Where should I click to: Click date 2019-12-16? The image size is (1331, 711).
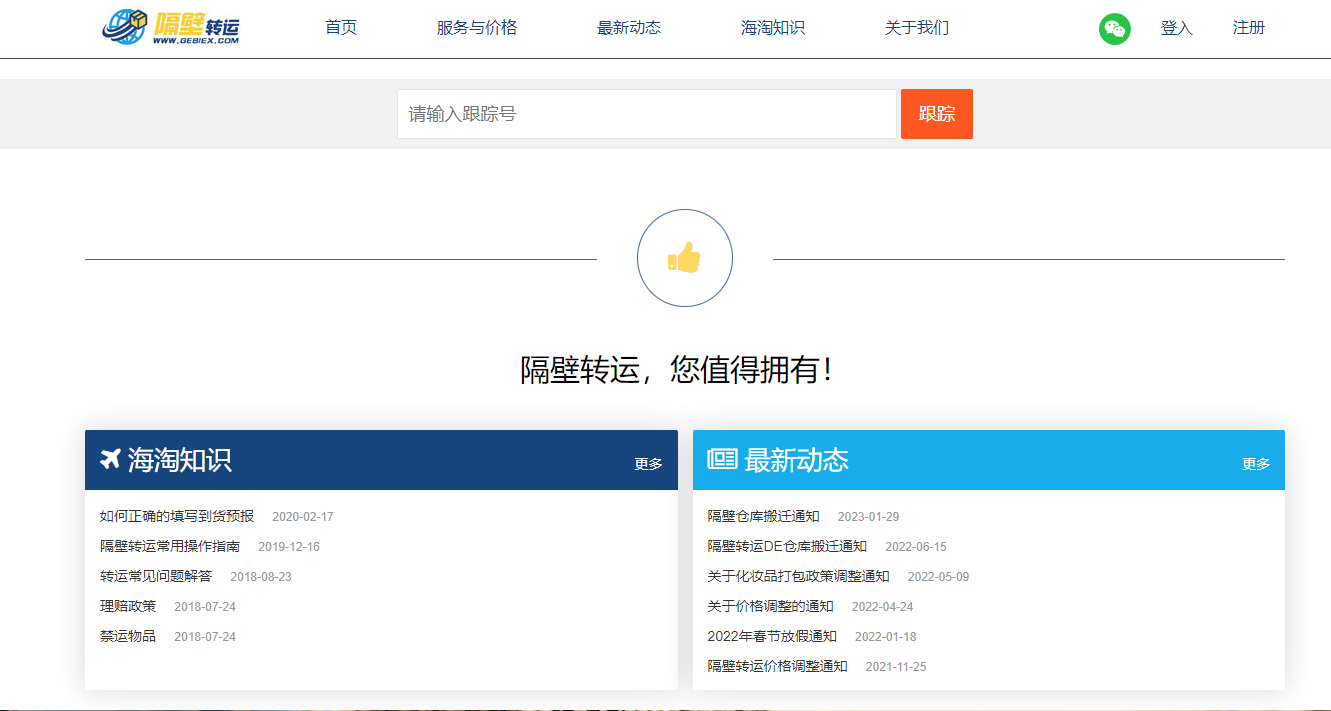pyautogui.click(x=289, y=547)
